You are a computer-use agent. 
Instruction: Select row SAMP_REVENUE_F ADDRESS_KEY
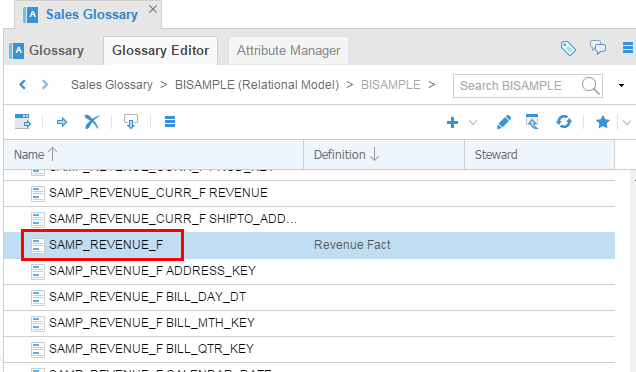(309, 271)
